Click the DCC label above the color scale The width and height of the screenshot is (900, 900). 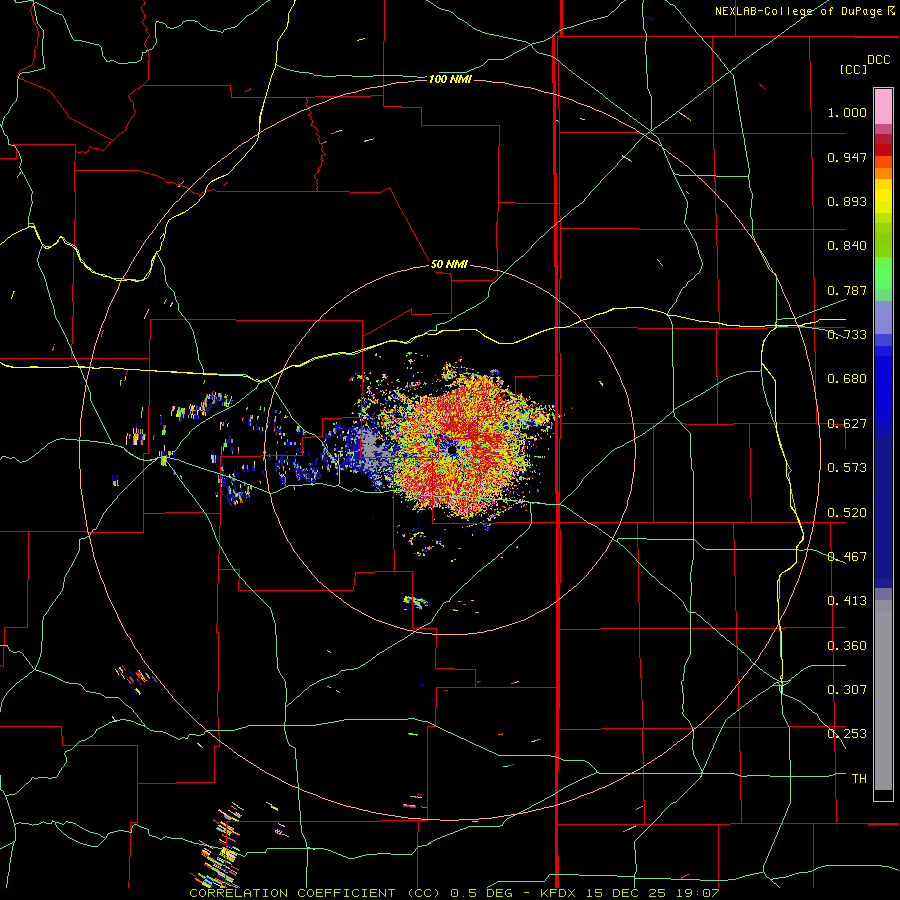point(878,60)
